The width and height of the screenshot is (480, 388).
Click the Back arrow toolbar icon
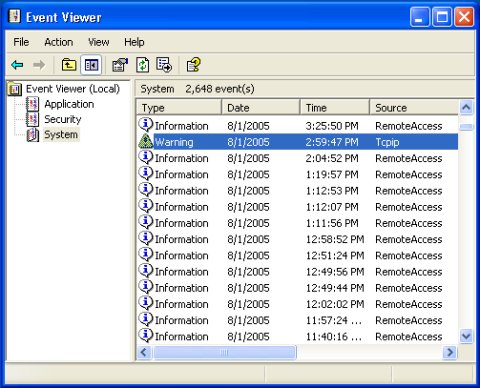[17, 65]
